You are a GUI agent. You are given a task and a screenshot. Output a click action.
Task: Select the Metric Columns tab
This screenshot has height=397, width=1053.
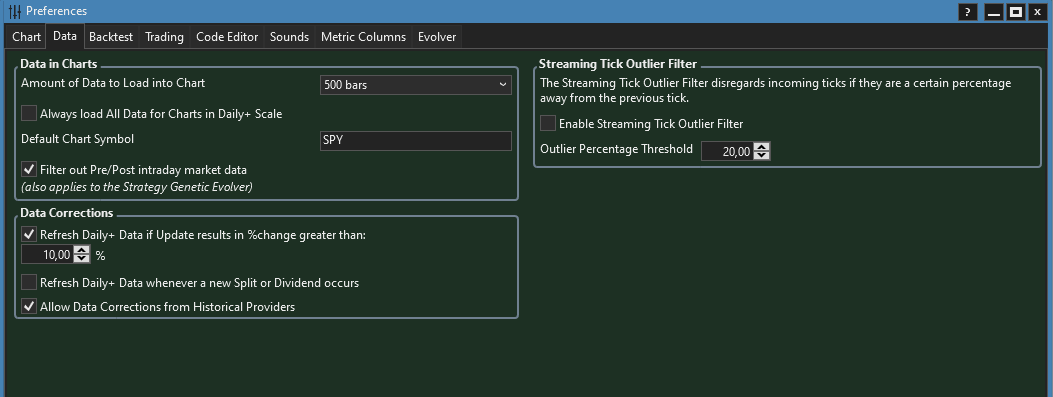click(x=363, y=37)
